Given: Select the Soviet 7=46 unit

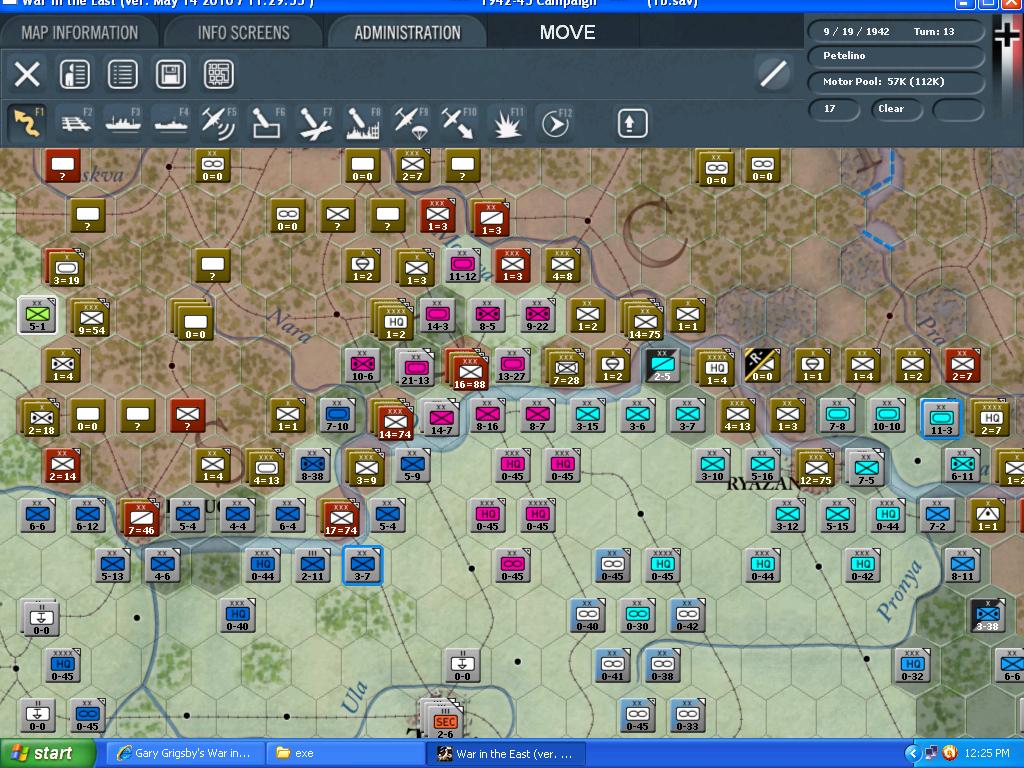Looking at the screenshot, I should point(140,517).
